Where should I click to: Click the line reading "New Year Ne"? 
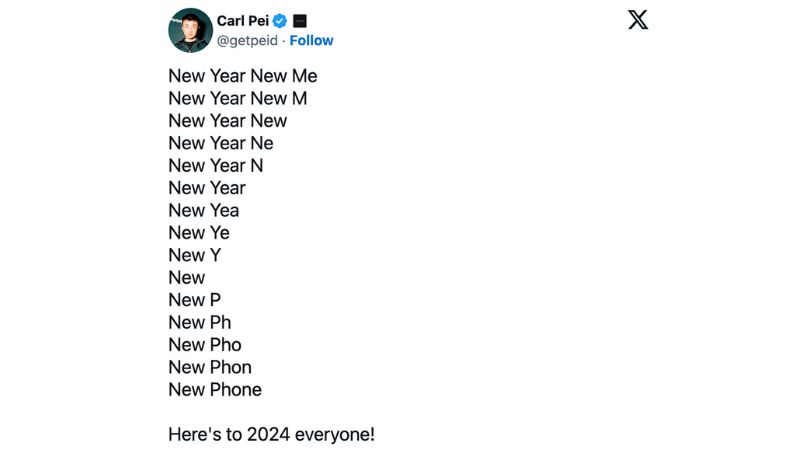[x=220, y=143]
